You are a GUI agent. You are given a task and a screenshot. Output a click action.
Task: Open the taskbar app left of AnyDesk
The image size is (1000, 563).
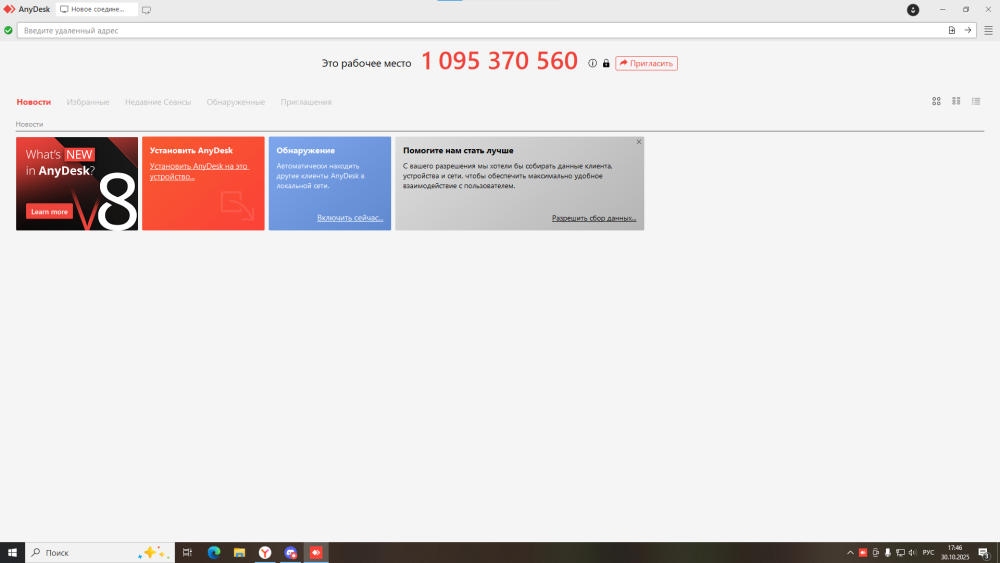[x=291, y=553]
